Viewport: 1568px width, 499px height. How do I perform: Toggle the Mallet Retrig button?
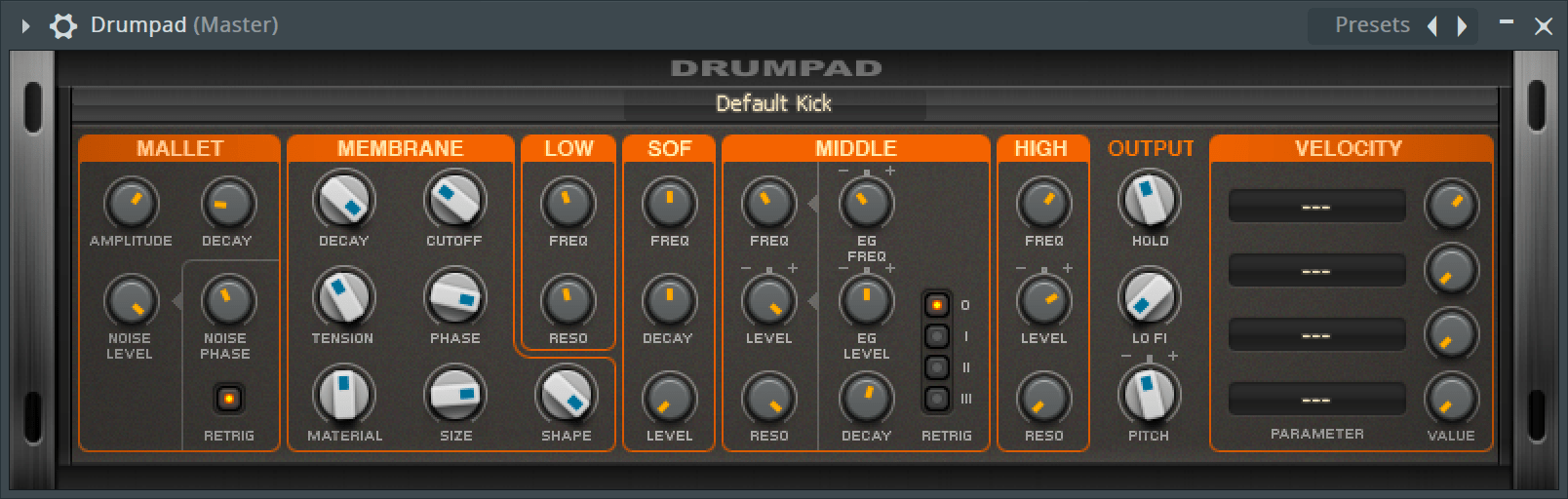click(229, 399)
